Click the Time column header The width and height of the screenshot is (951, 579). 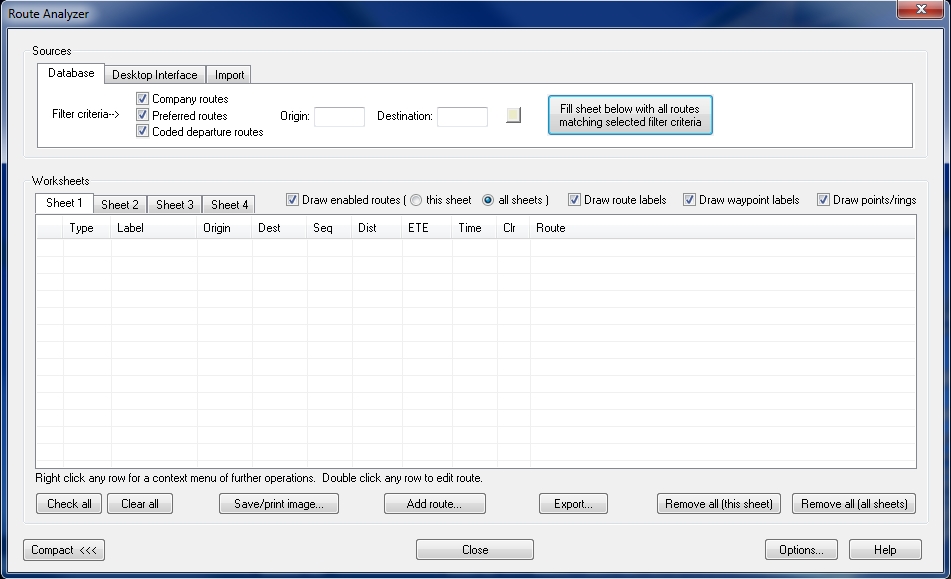coord(474,228)
